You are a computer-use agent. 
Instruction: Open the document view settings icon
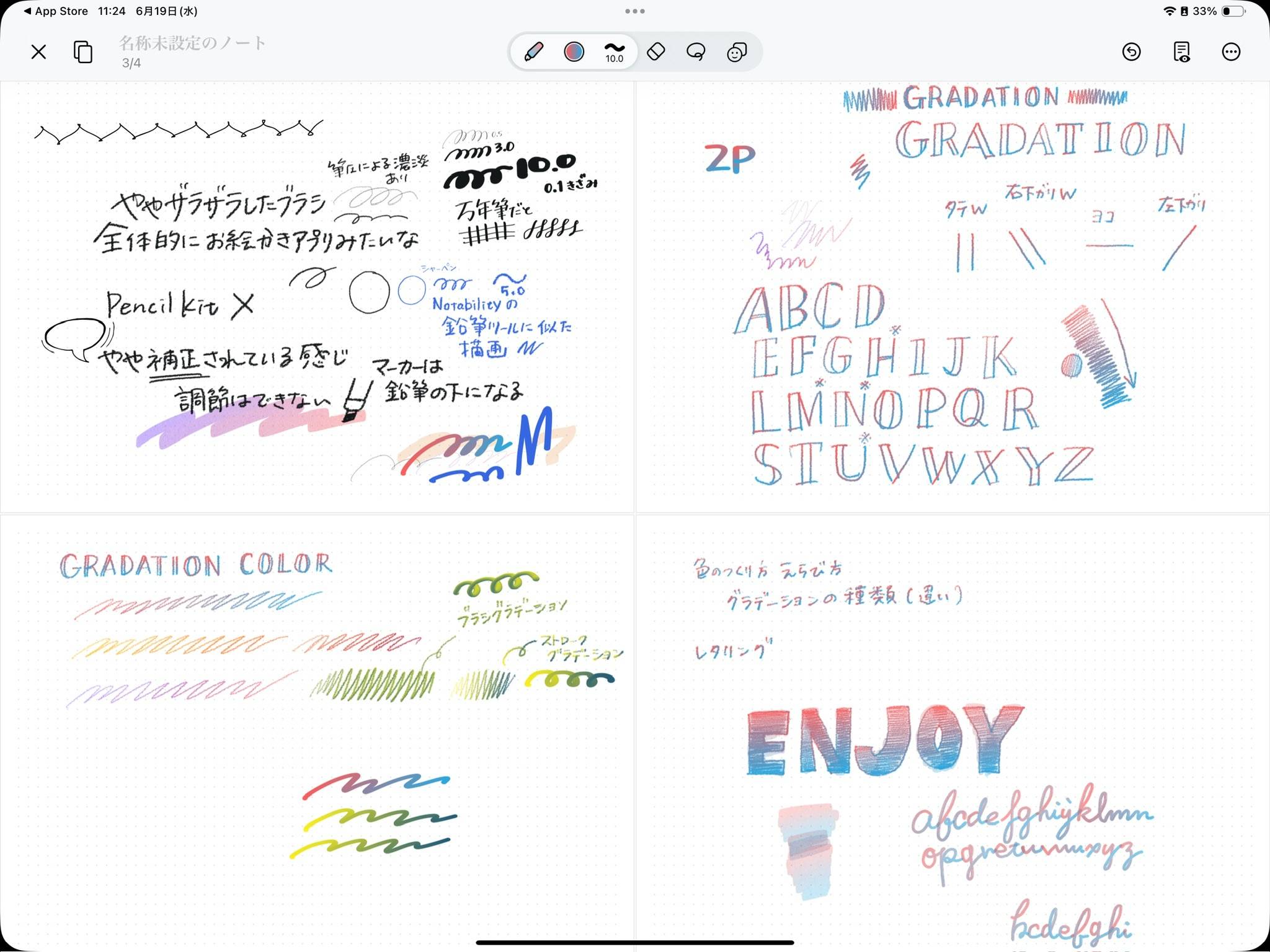tap(1181, 51)
